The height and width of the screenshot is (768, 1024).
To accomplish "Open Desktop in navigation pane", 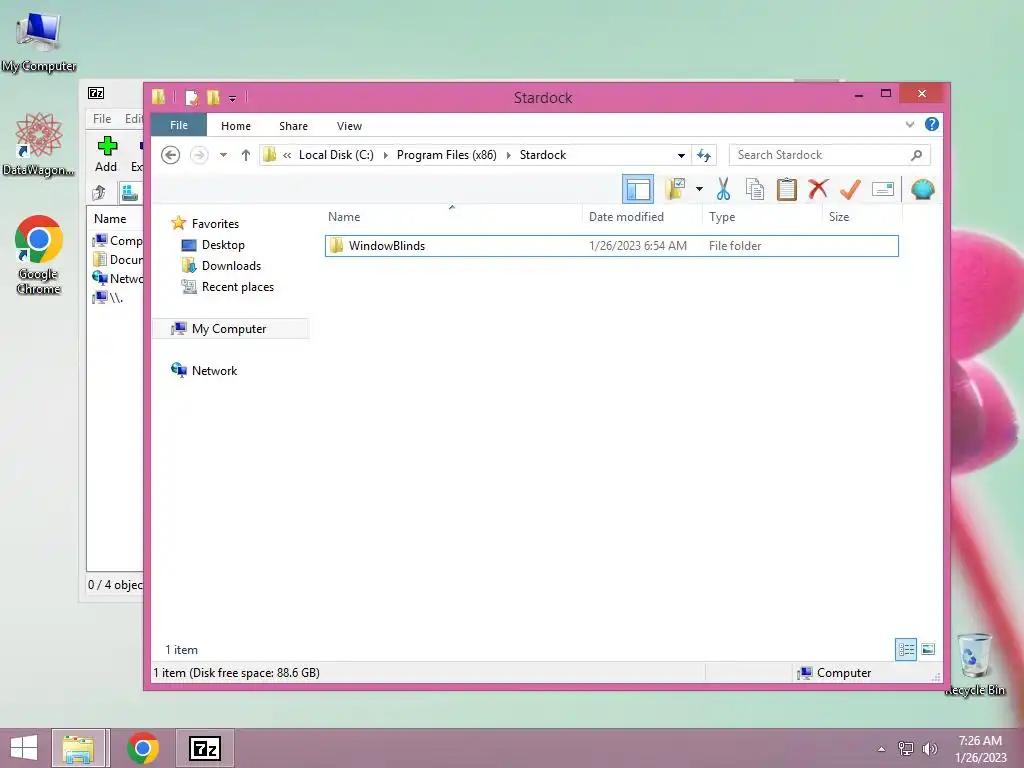I will tap(213, 245).
